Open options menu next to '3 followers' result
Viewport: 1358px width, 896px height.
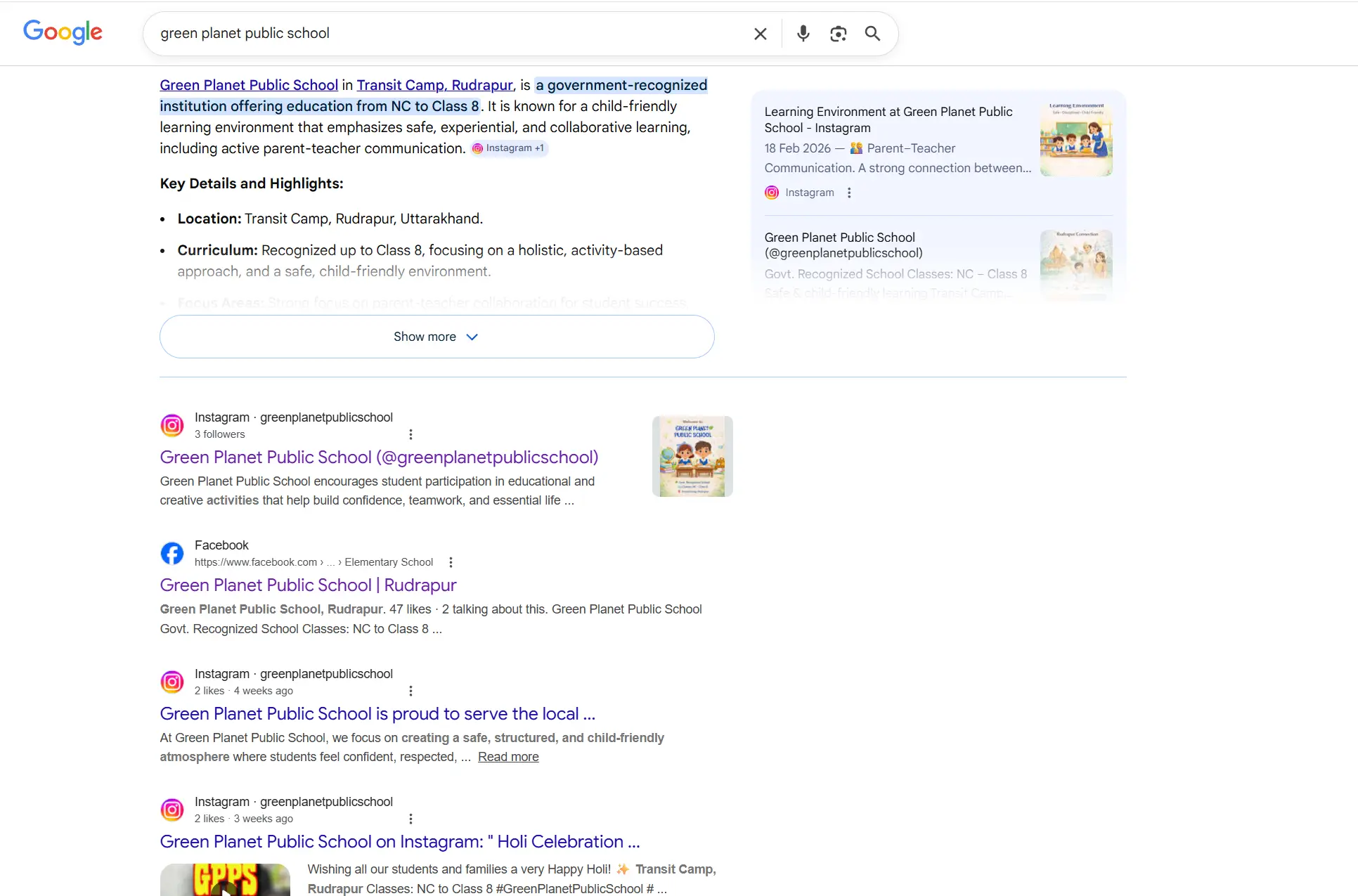pyautogui.click(x=410, y=434)
